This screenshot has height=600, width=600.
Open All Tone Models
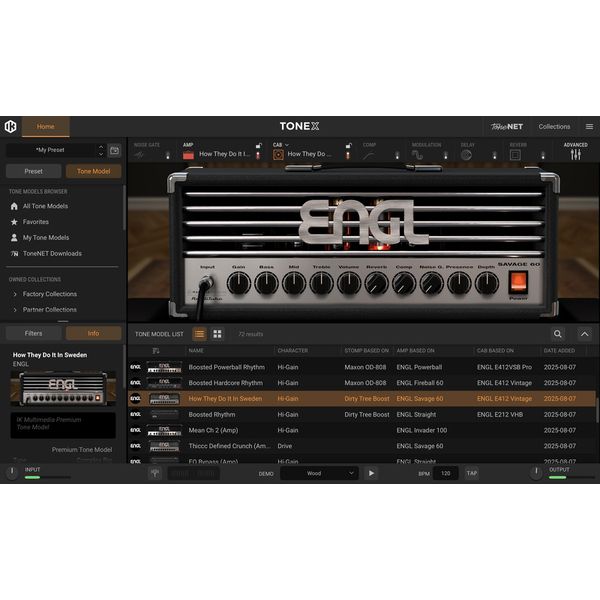click(45, 206)
